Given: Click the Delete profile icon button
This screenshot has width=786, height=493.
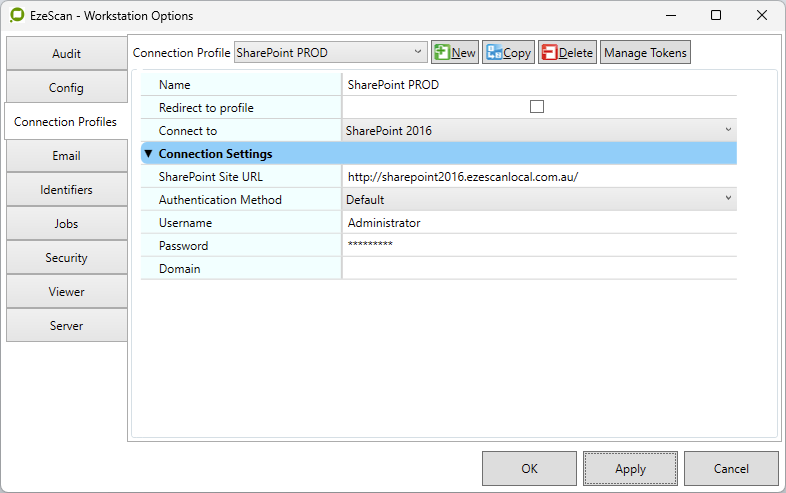Looking at the screenshot, I should click(567, 53).
